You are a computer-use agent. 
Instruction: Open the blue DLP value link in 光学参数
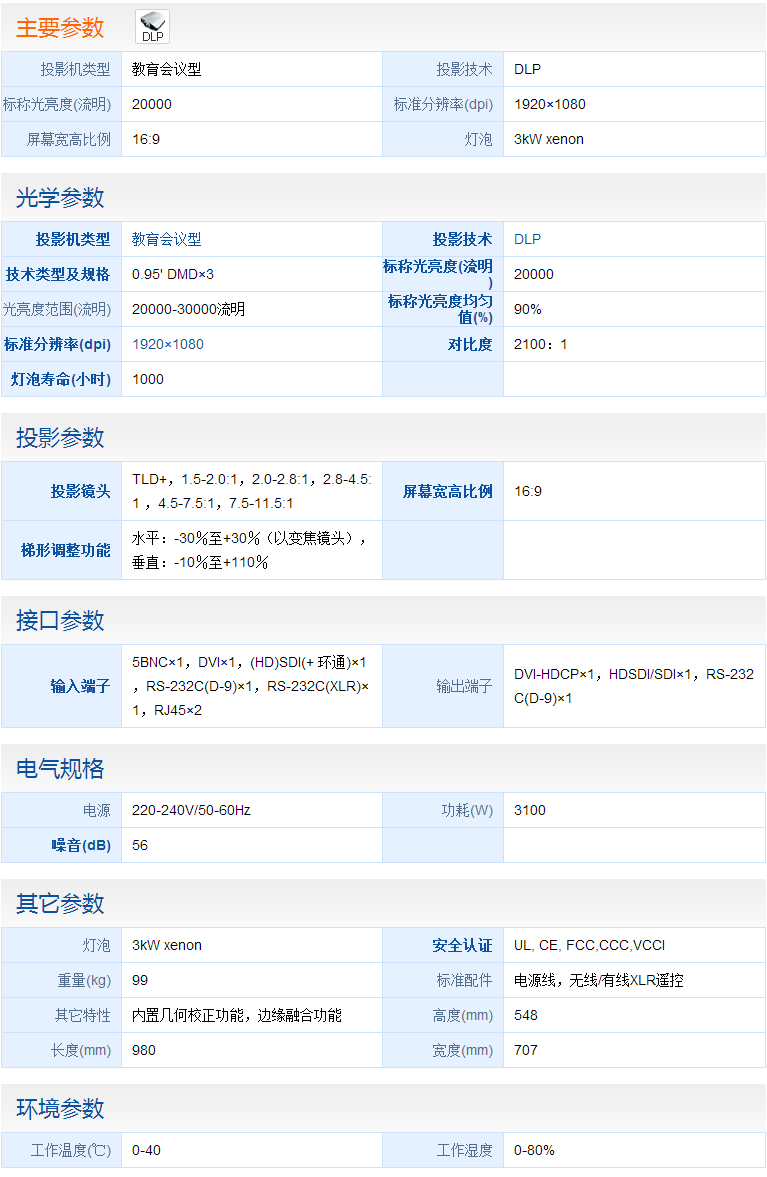pyautogui.click(x=527, y=239)
